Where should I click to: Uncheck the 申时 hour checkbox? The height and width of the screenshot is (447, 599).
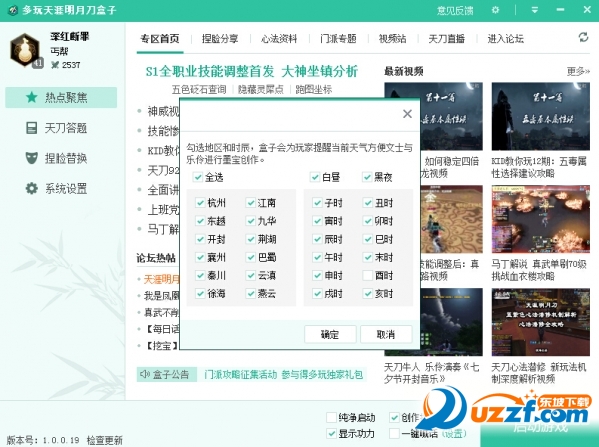pyautogui.click(x=317, y=275)
